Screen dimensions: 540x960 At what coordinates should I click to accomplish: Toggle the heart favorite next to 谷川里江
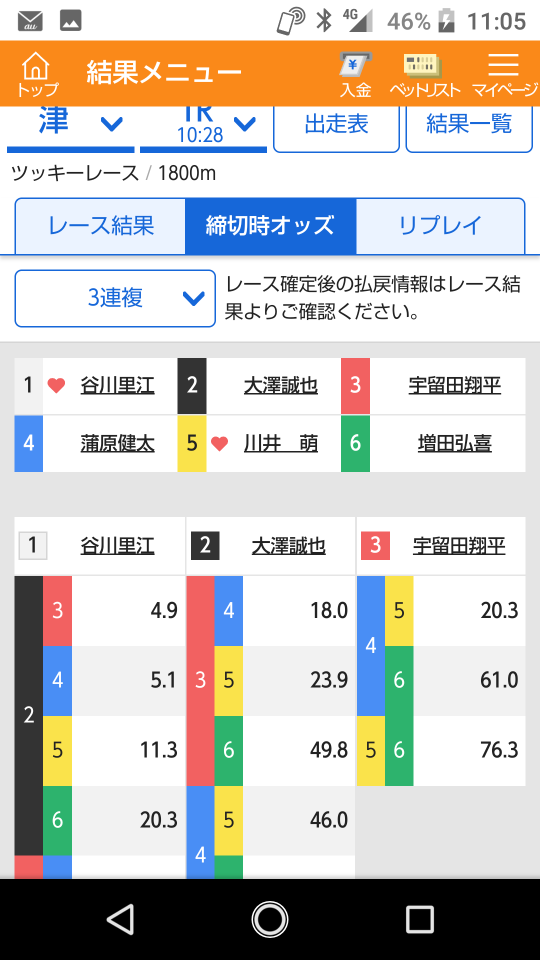pos(56,386)
